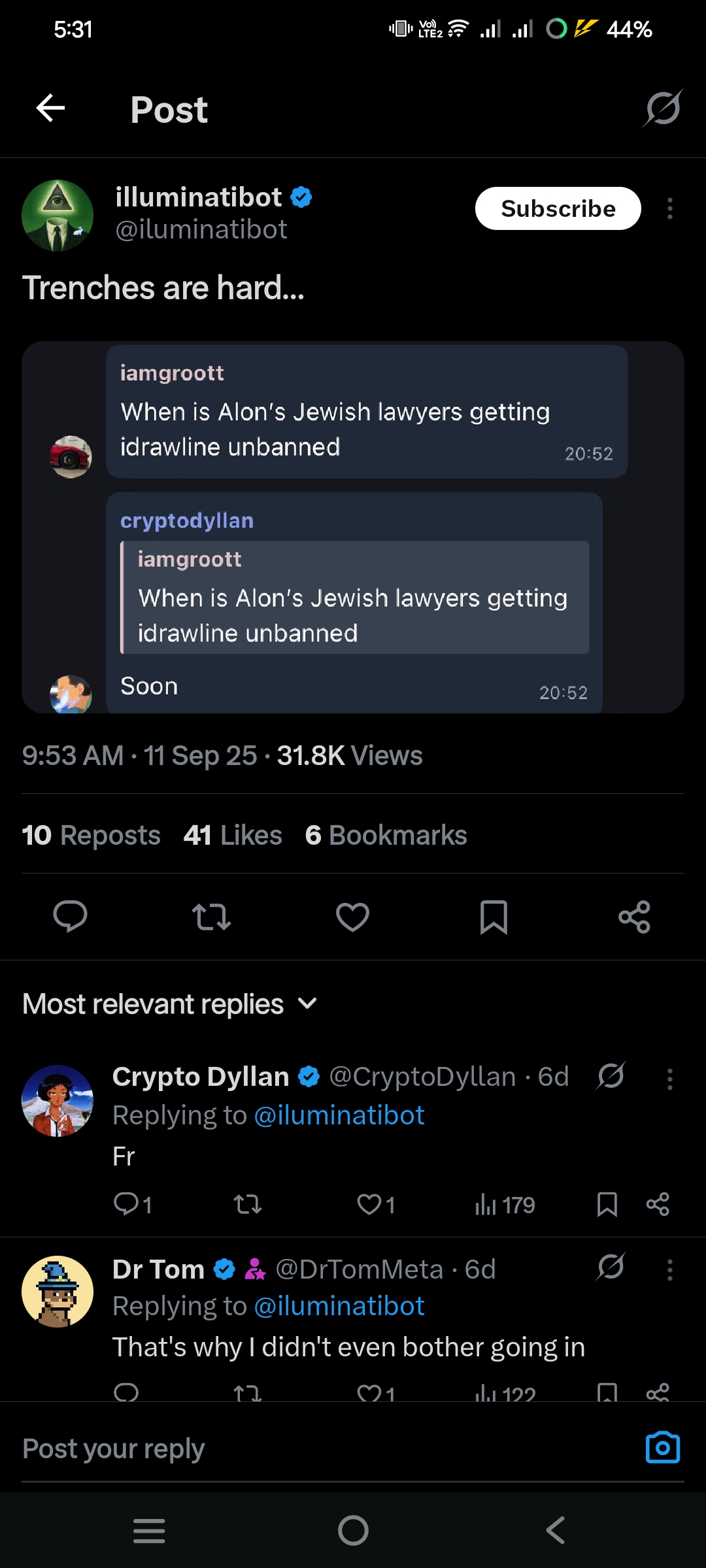Share Crypto Dyllan's reply
The height and width of the screenshot is (1568, 706).
tap(657, 1204)
